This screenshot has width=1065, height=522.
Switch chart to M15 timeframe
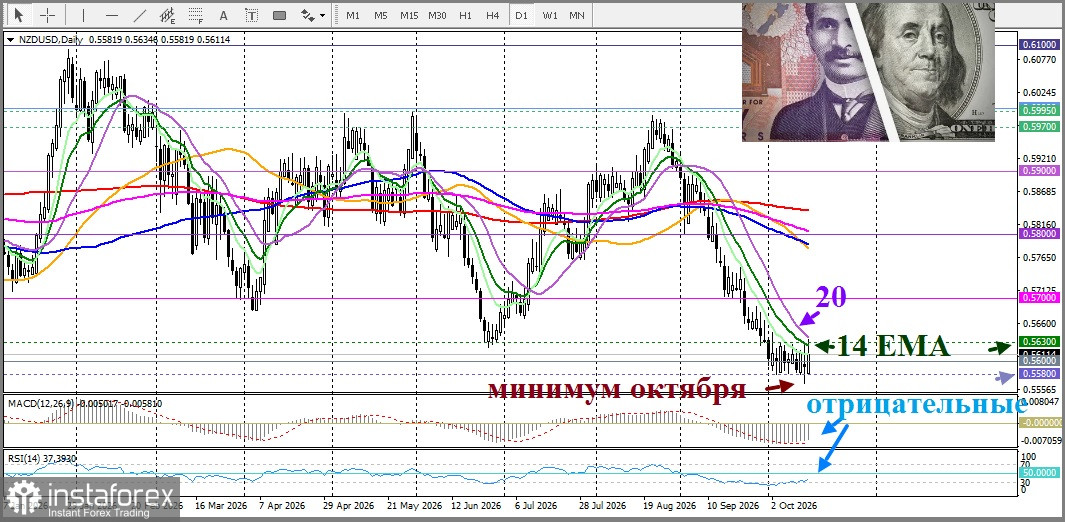[x=409, y=14]
